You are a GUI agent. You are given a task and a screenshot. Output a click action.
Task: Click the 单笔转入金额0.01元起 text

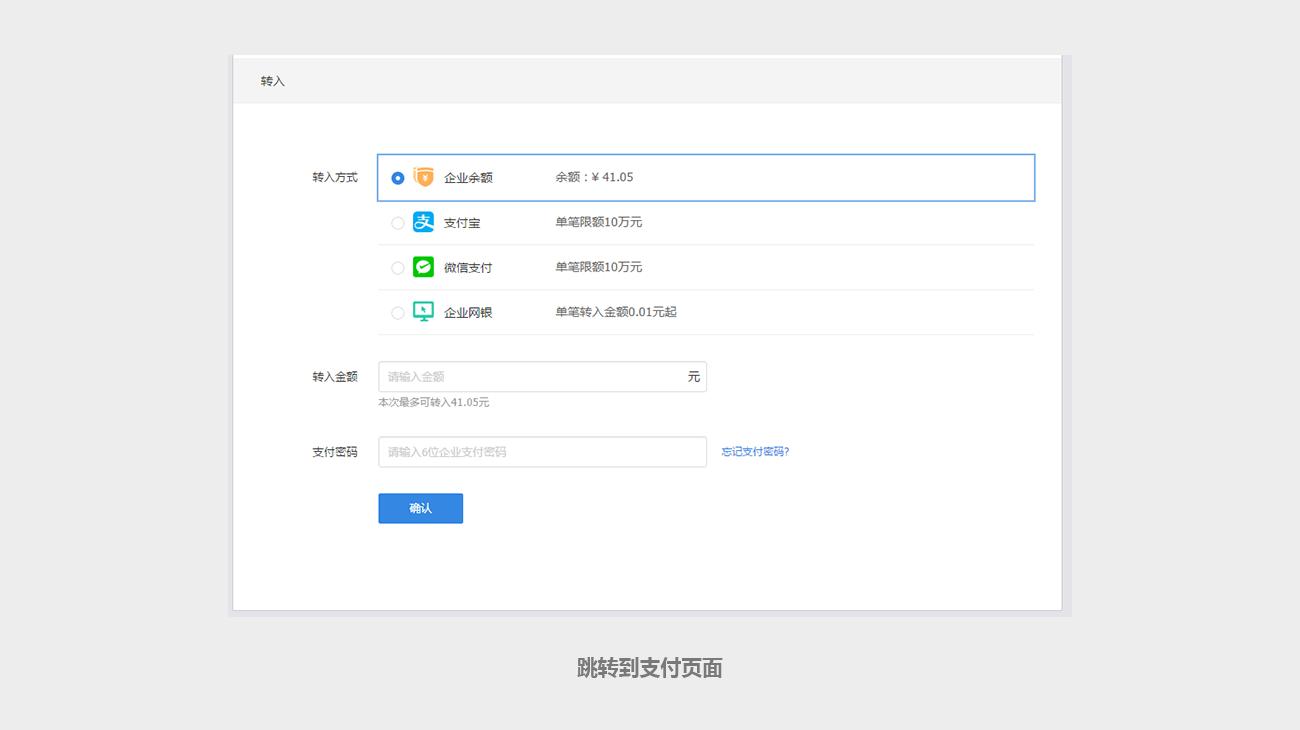click(616, 312)
